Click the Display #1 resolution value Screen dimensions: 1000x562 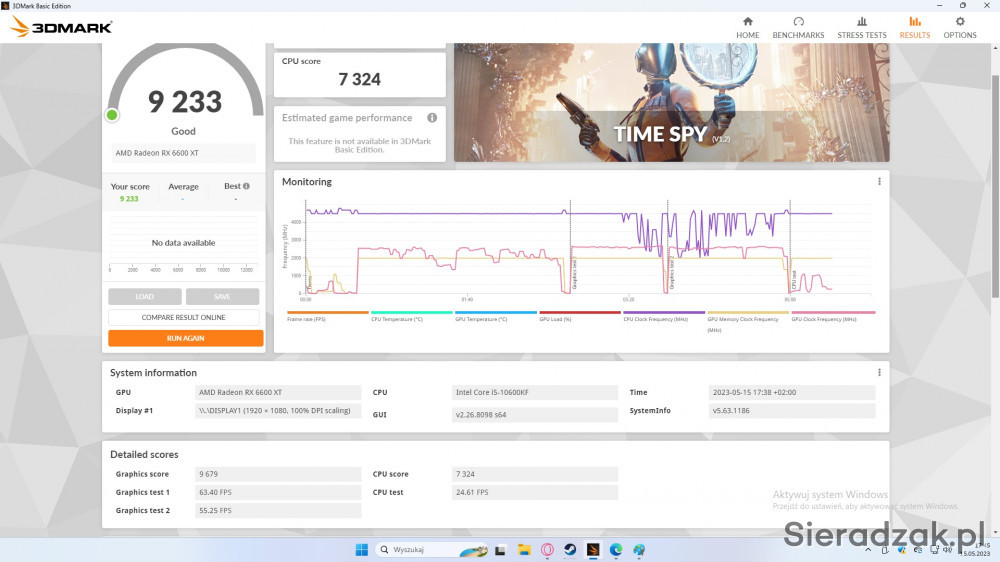click(x=277, y=411)
